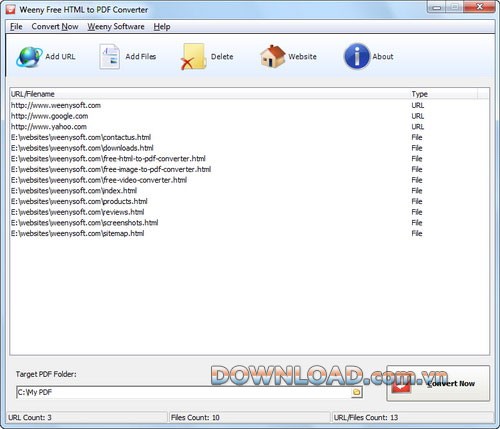The width and height of the screenshot is (500, 429).
Task: Select the free-html-to-pdf-converter.html row
Action: [x=250, y=159]
